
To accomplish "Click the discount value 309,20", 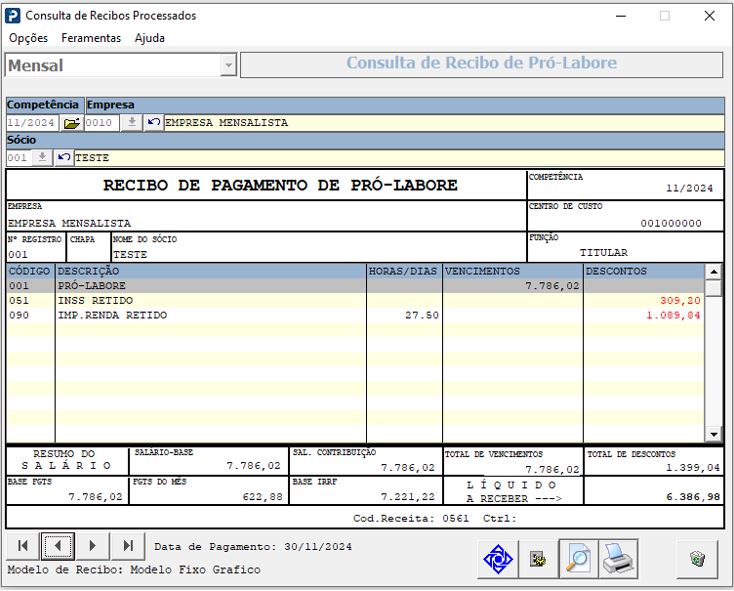I will (x=680, y=300).
